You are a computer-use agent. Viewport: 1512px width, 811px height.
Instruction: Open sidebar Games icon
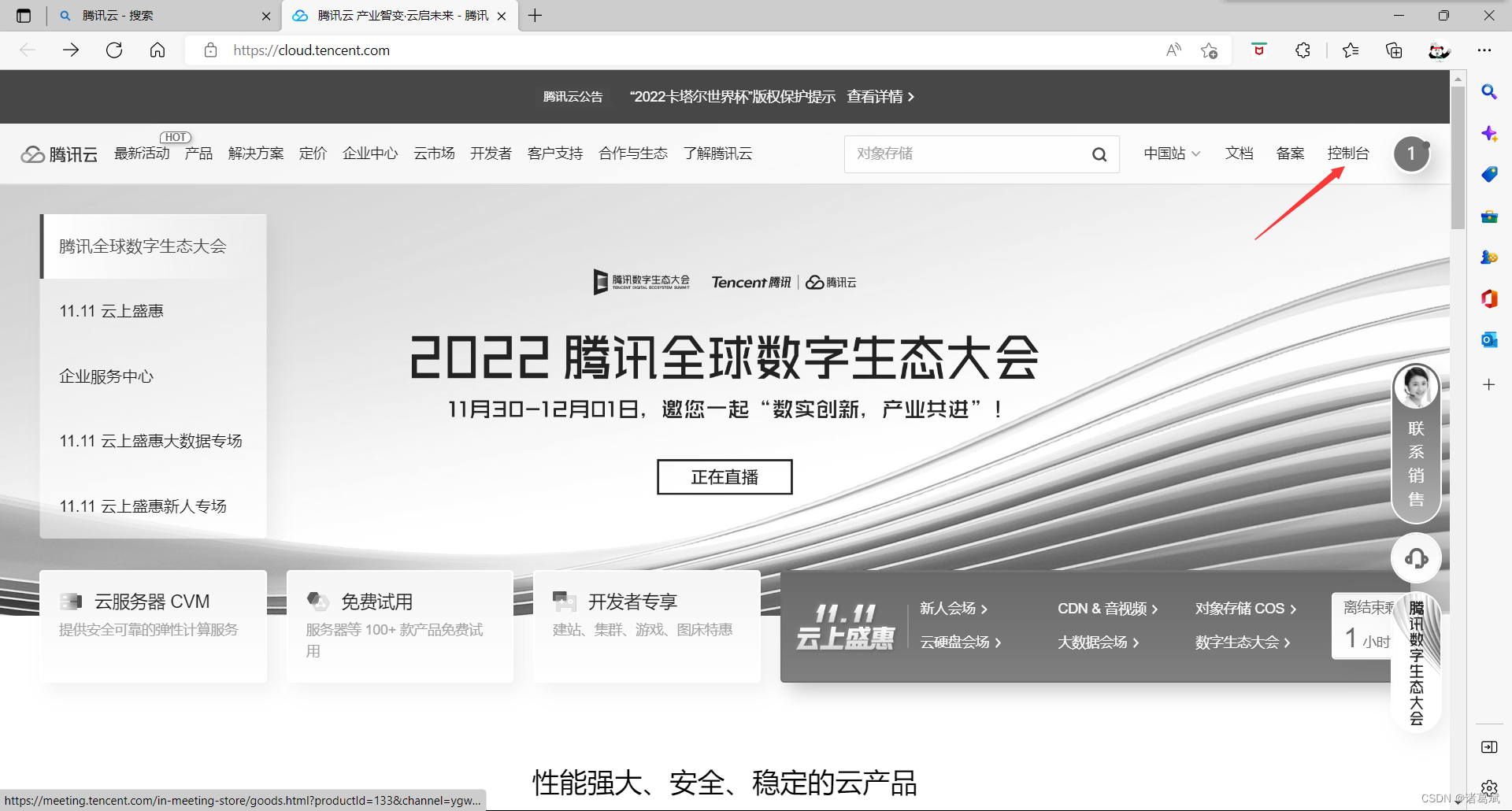coord(1488,257)
